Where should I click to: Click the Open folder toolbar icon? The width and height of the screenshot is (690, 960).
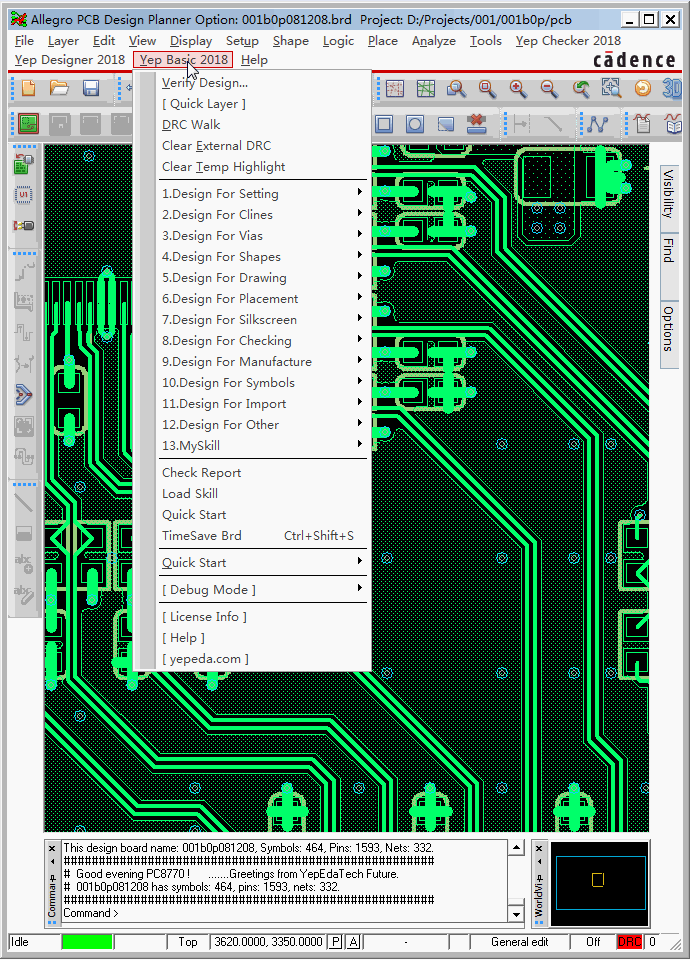coord(59,88)
